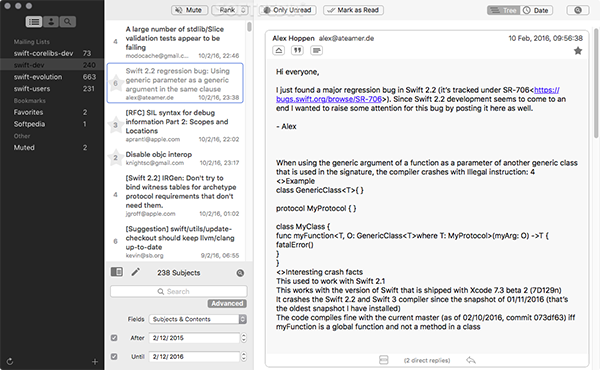Click the Until date field 2/12/2016
This screenshot has width=600, height=370.
(x=194, y=357)
